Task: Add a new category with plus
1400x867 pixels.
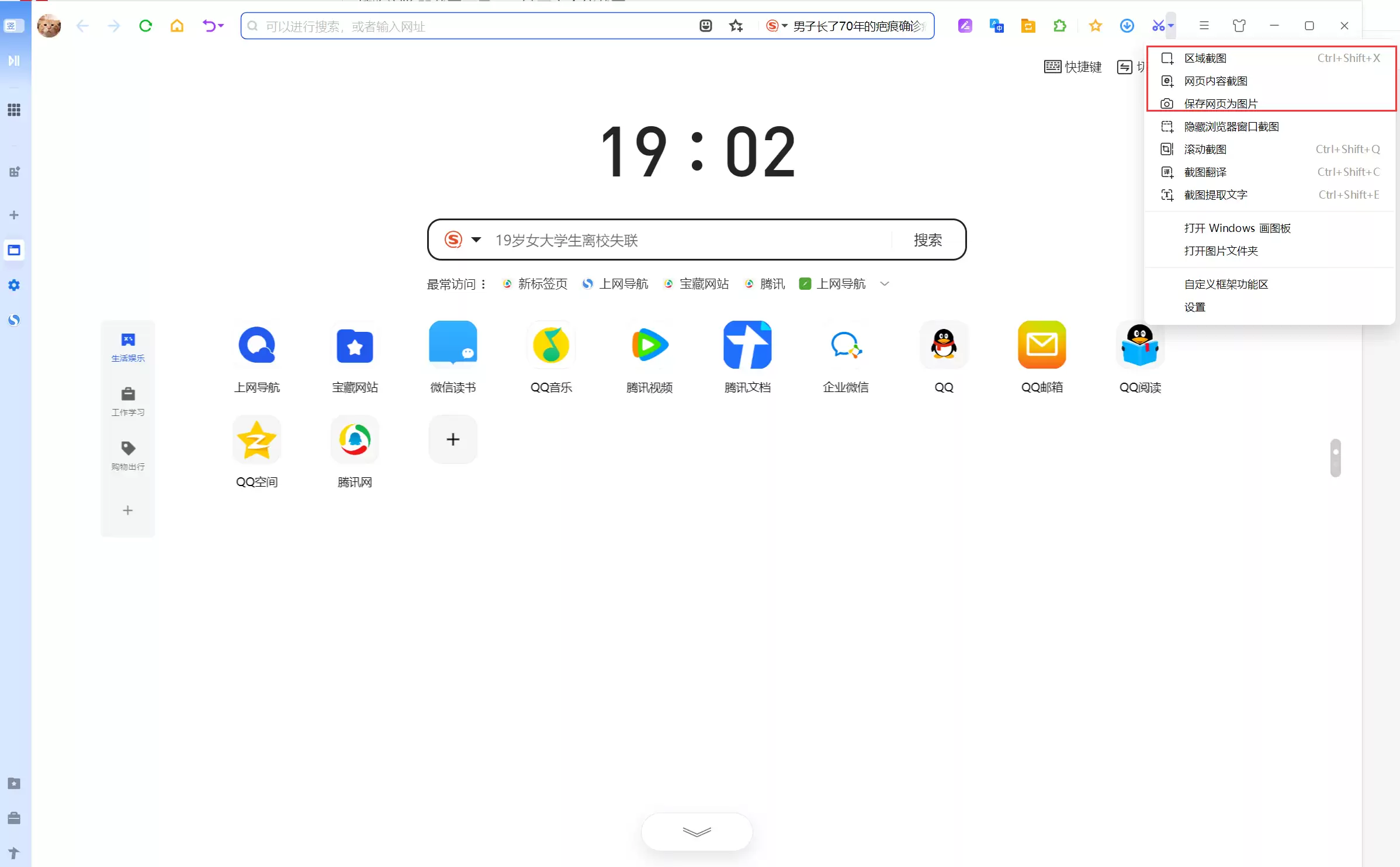Action: 128,511
